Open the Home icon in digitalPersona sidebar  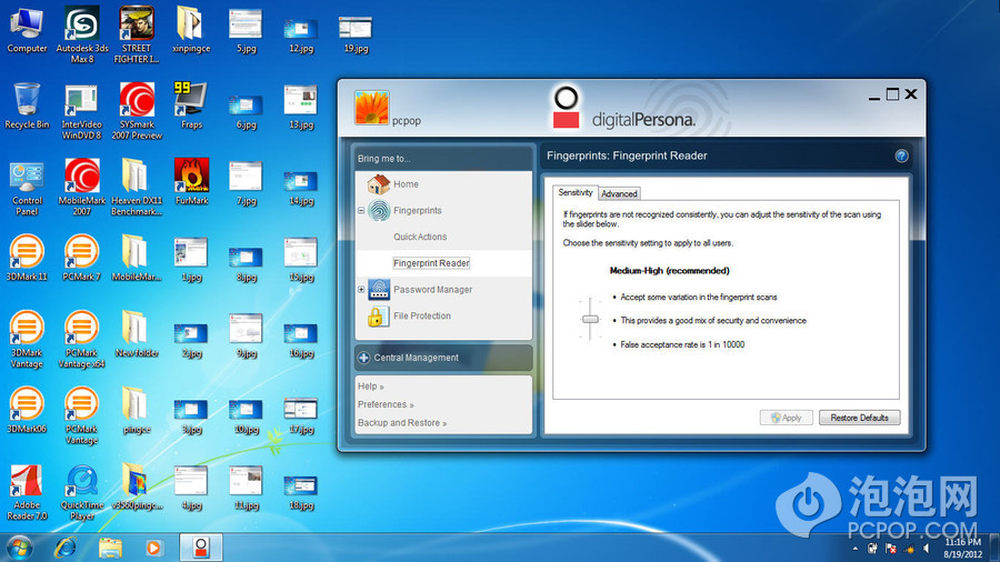pos(378,184)
